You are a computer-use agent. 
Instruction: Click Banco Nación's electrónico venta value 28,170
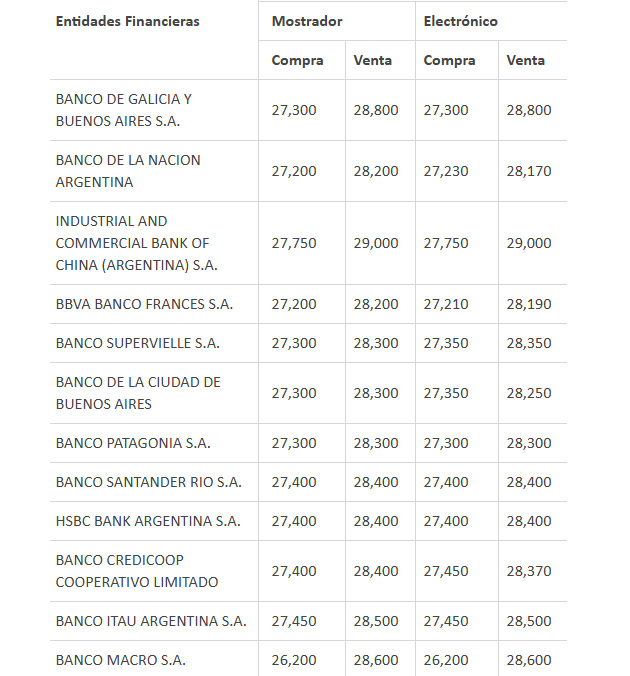pyautogui.click(x=529, y=171)
